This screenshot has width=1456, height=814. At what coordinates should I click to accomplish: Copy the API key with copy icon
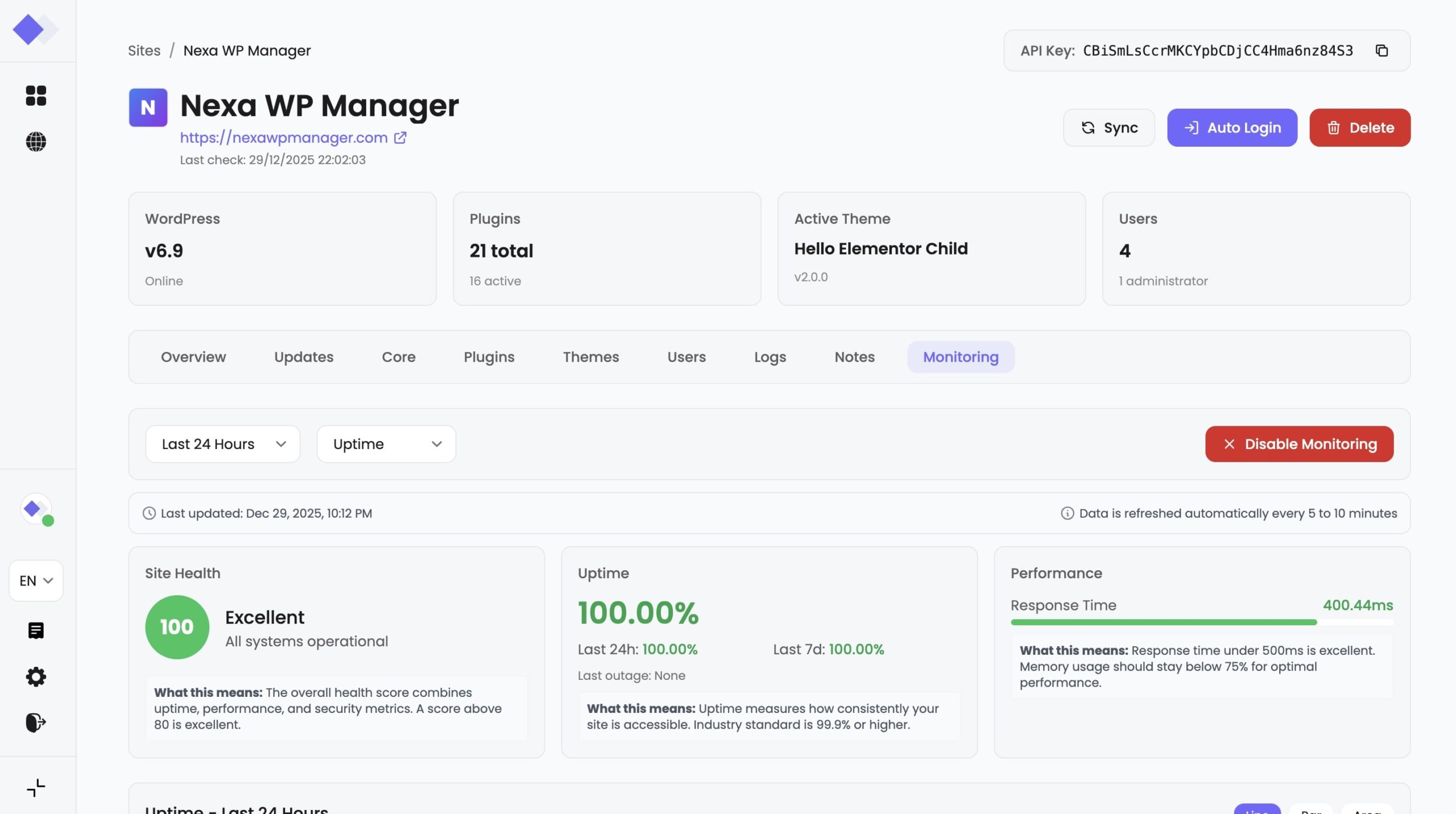coord(1381,51)
